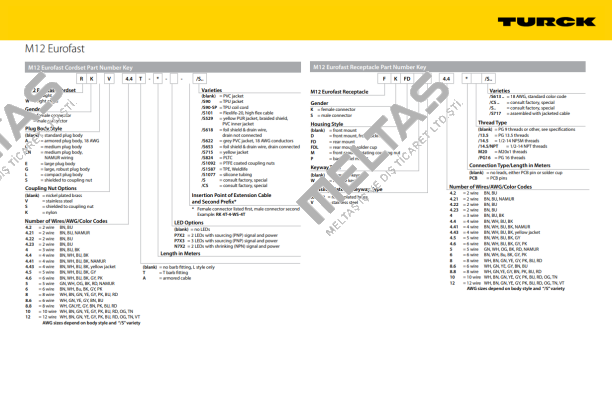Click the 'FD' box in the receptacle part number
This screenshot has width=612, height=400.
click(407, 79)
